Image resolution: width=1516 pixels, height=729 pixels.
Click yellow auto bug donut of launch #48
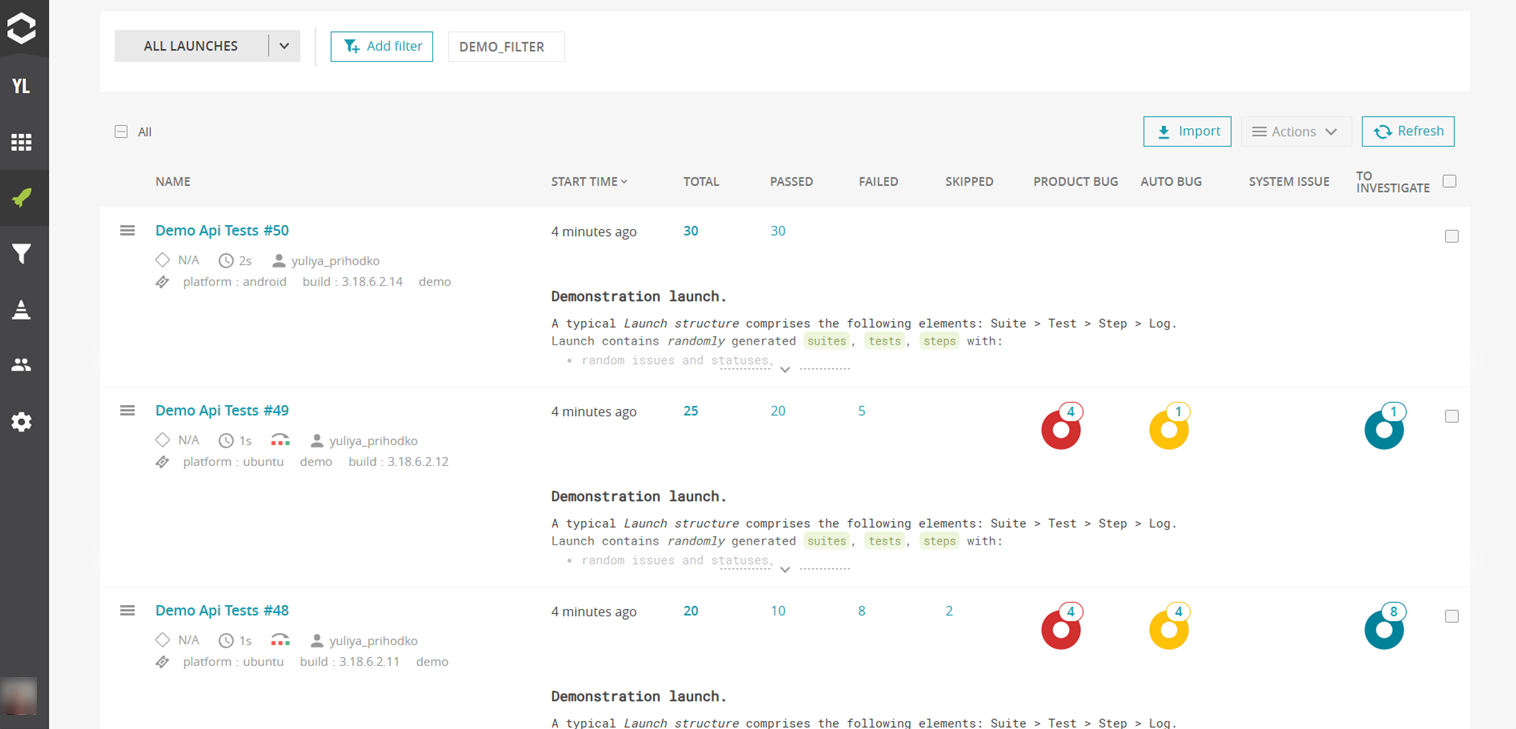[x=1169, y=630]
